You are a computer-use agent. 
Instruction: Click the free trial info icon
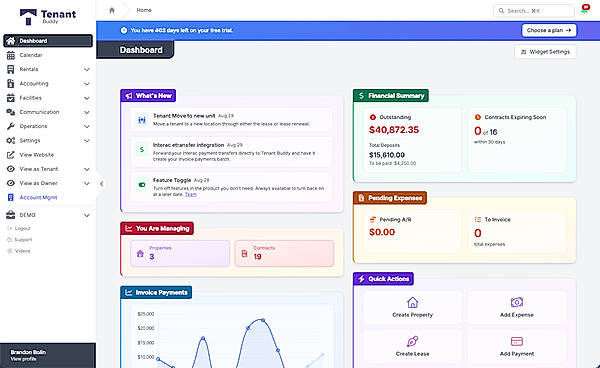coord(124,30)
